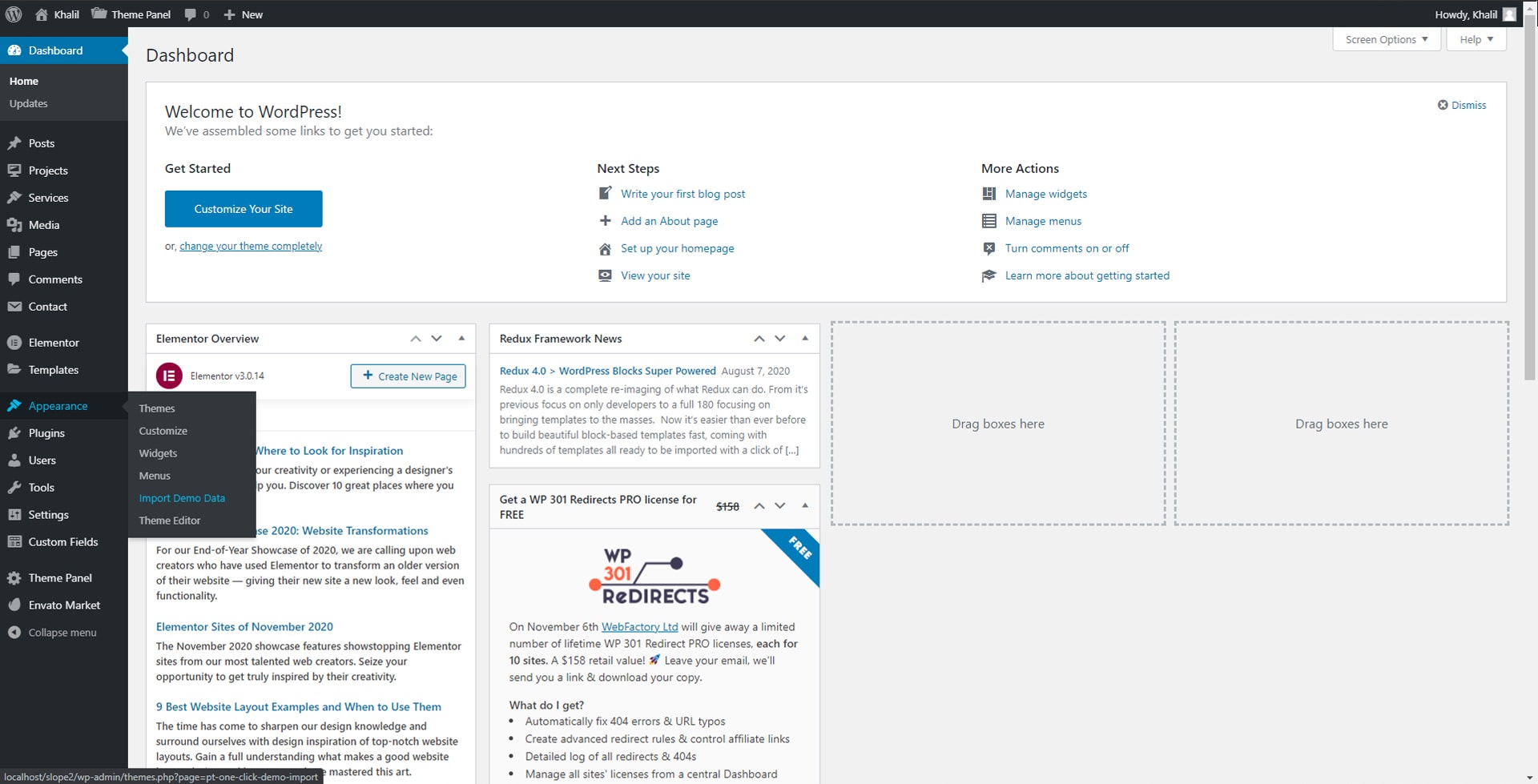Viewport: 1538px width, 784px height.
Task: Open WebFactory Ltd link
Action: (x=639, y=627)
